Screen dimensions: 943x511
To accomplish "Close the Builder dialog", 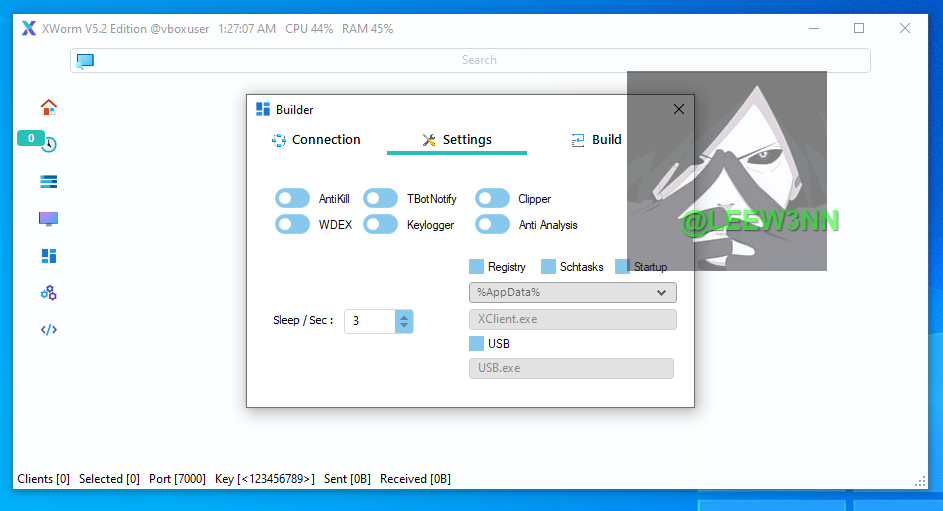I will pos(679,110).
